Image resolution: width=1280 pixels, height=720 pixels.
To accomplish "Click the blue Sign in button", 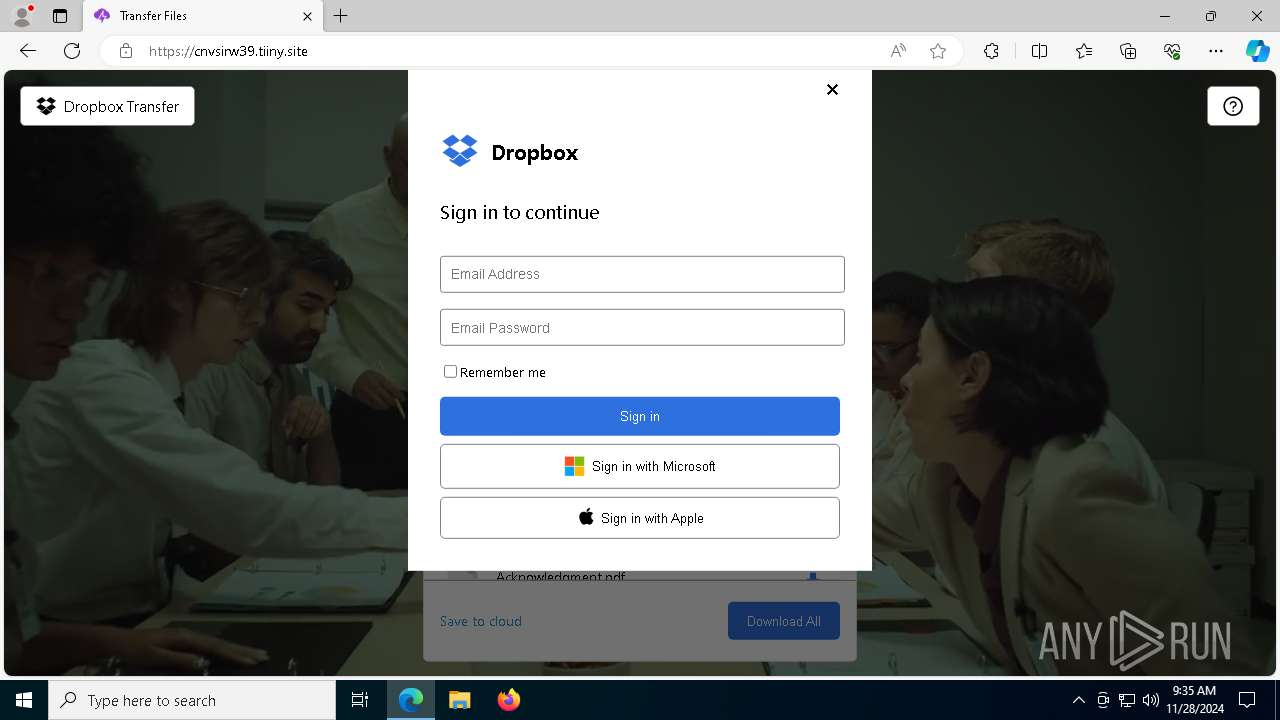I will (x=640, y=416).
